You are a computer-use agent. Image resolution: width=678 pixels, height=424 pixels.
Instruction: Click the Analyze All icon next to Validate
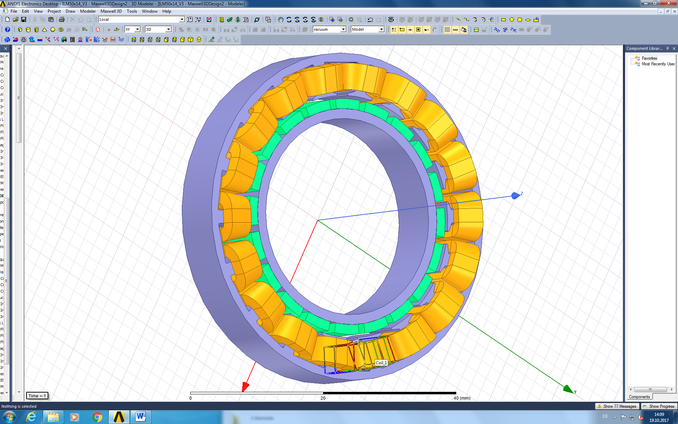pyautogui.click(x=238, y=19)
